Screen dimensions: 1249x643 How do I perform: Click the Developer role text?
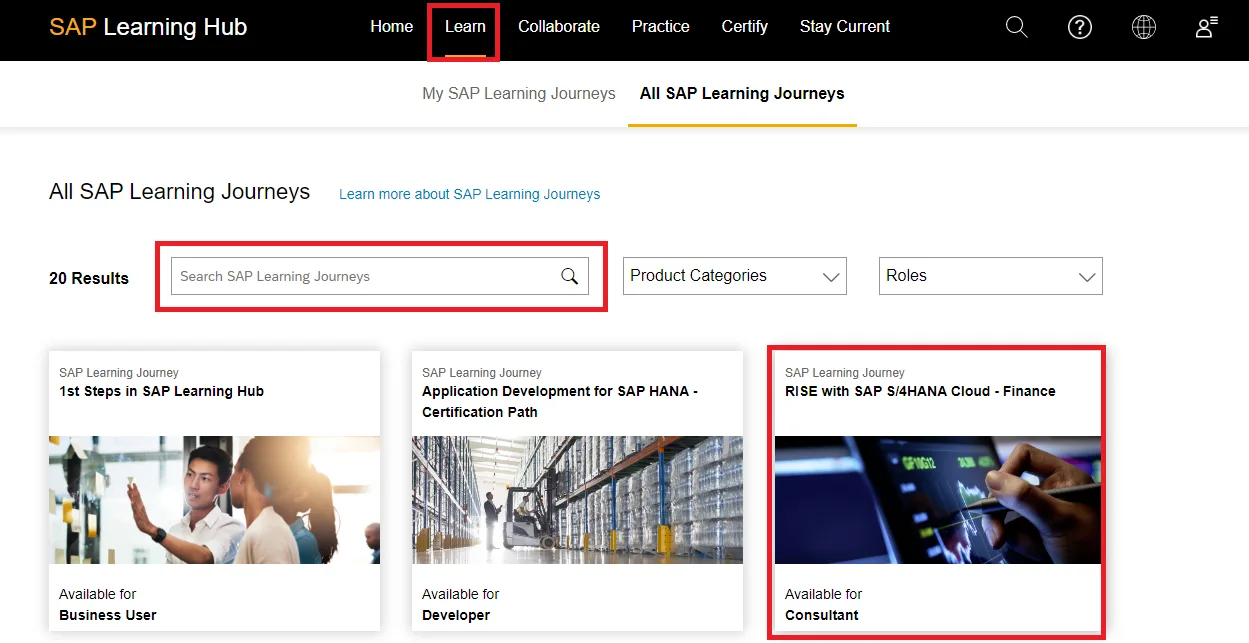coord(456,615)
